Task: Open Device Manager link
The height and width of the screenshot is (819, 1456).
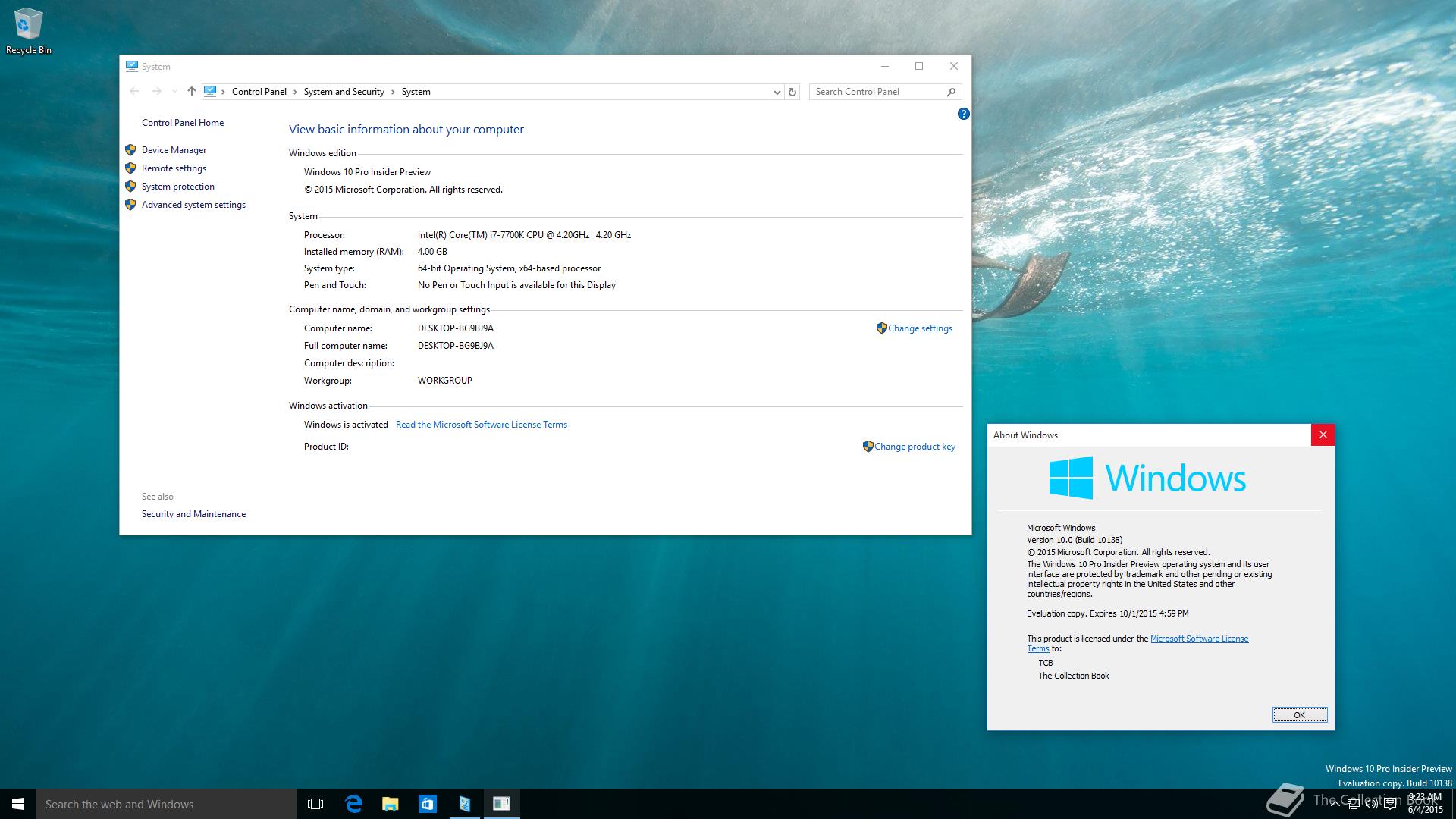Action: click(174, 150)
